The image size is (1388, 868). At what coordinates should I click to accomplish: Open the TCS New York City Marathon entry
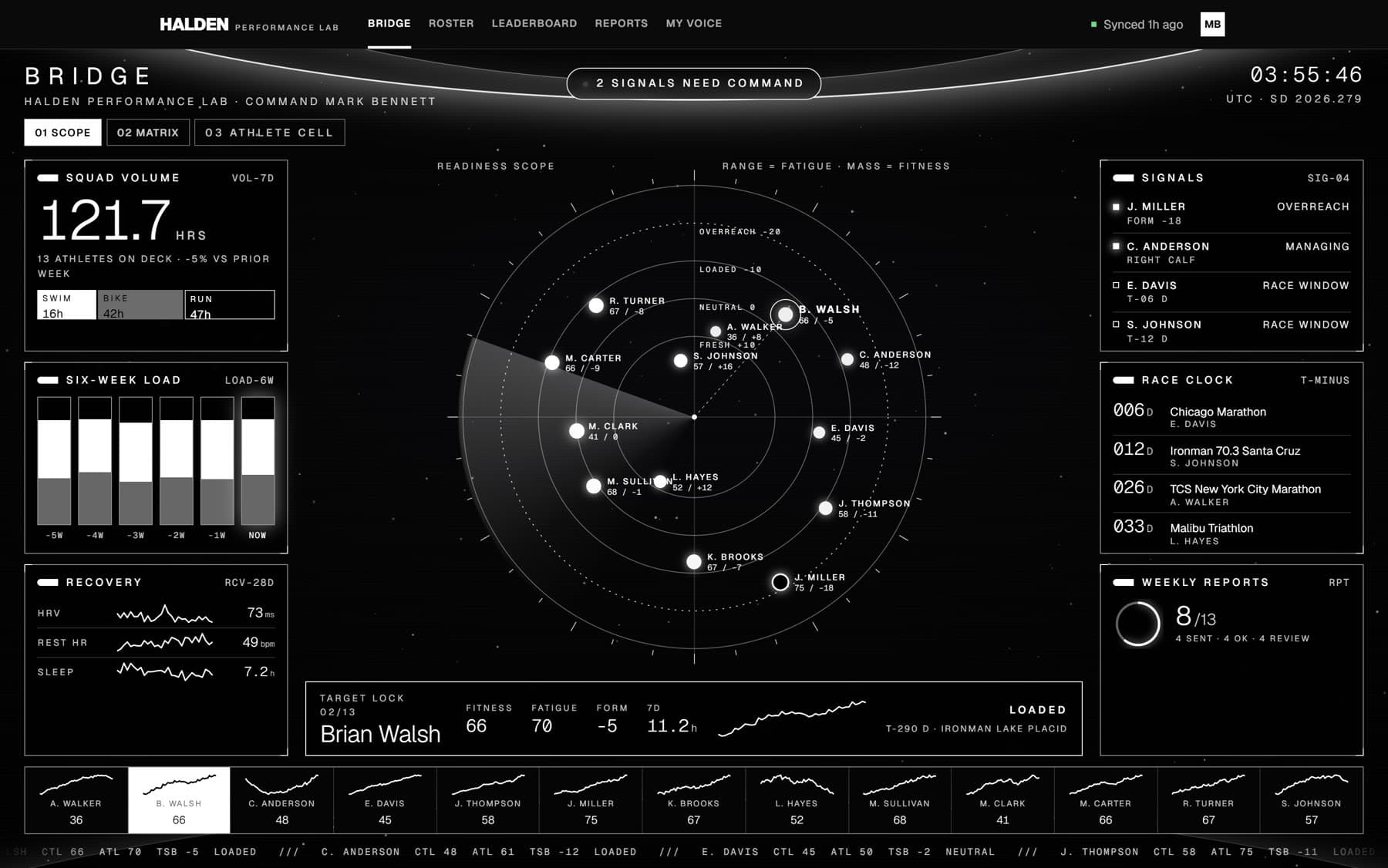tap(1231, 494)
